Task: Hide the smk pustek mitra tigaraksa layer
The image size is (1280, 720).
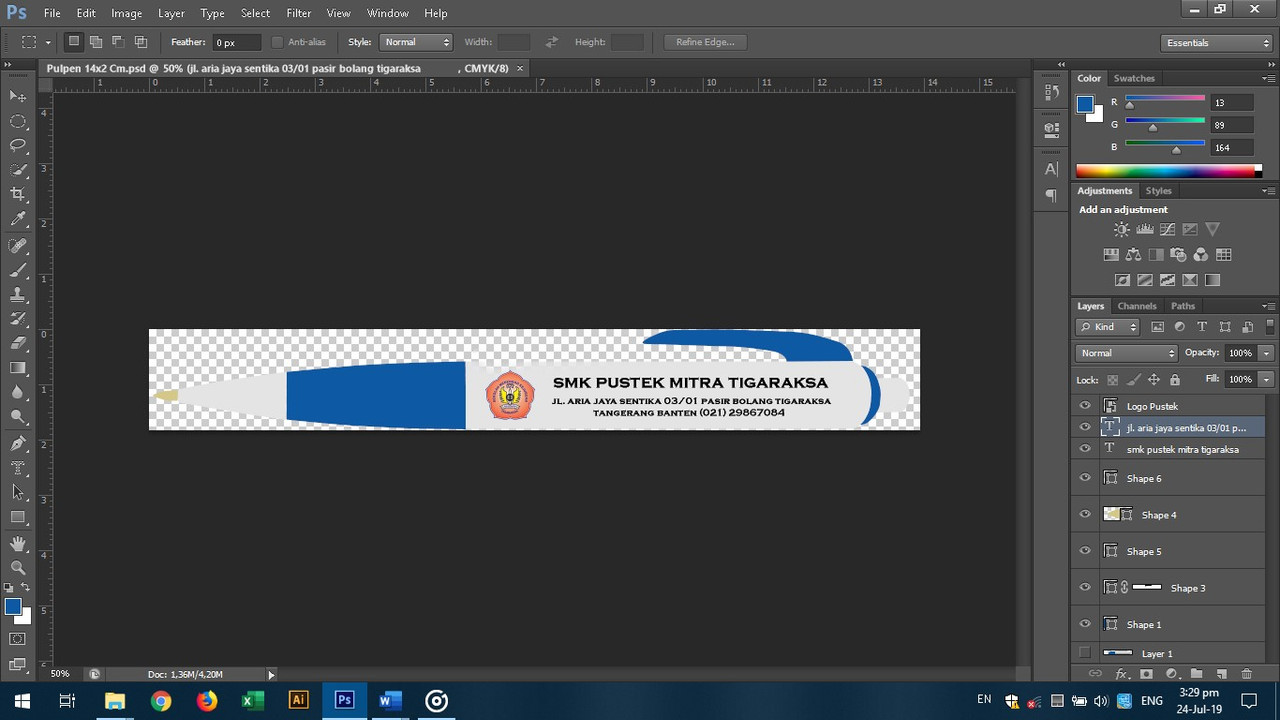Action: pyautogui.click(x=1085, y=449)
